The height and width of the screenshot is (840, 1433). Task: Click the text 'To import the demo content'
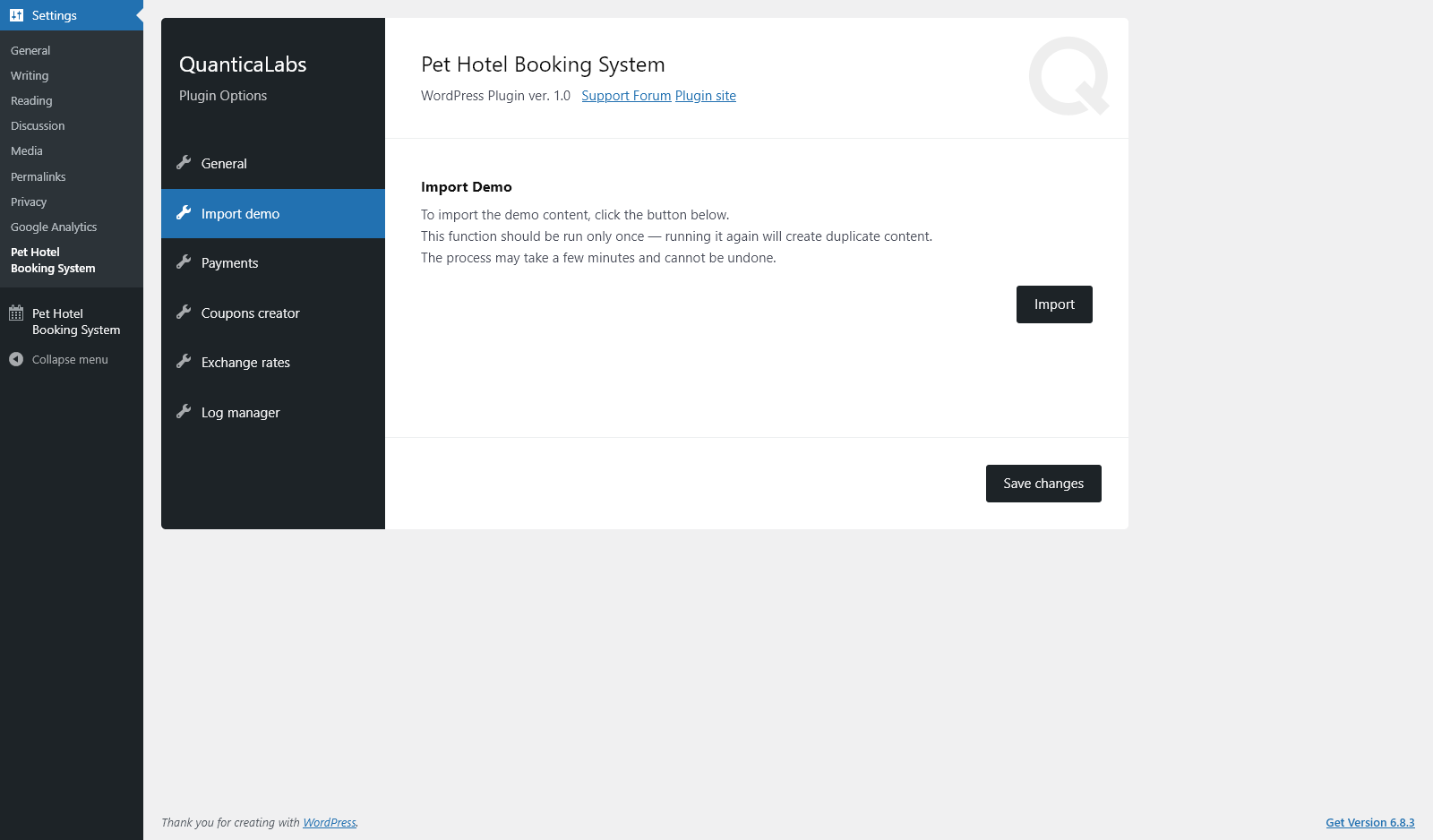coord(575,215)
